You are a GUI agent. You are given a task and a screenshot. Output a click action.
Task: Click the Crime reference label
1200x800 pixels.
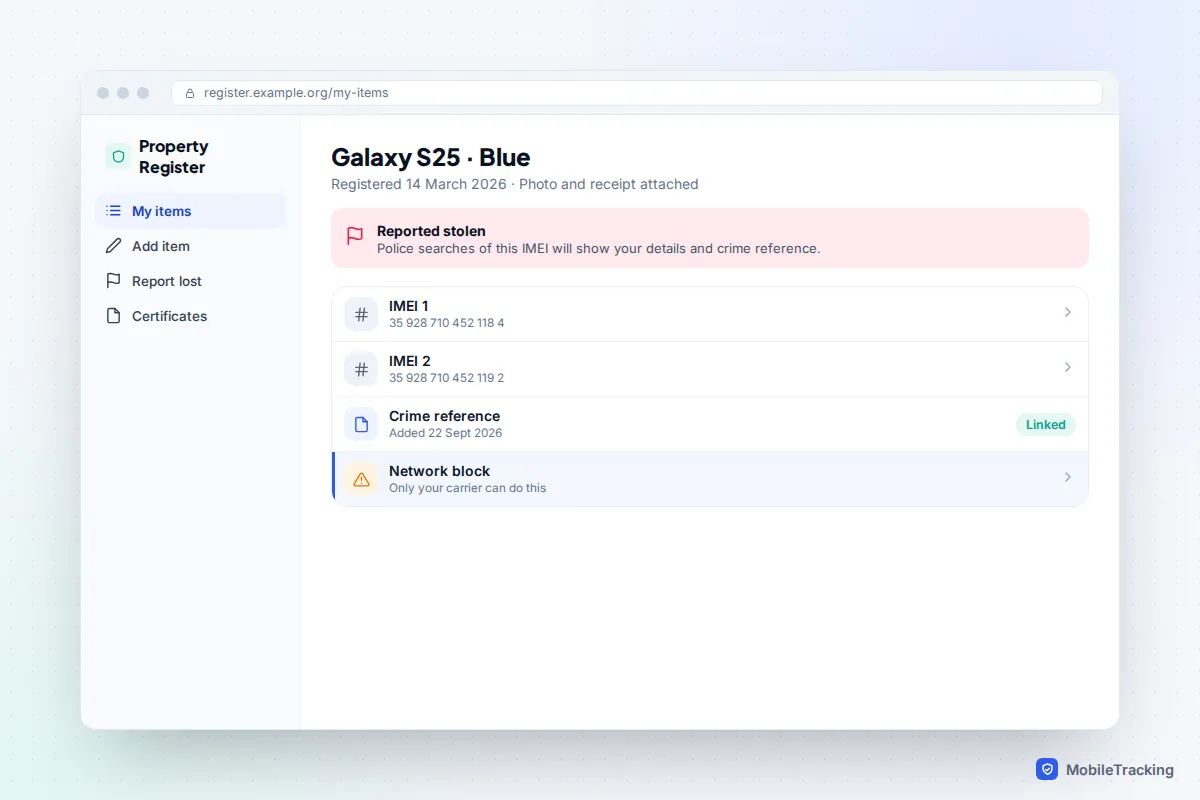(x=445, y=416)
